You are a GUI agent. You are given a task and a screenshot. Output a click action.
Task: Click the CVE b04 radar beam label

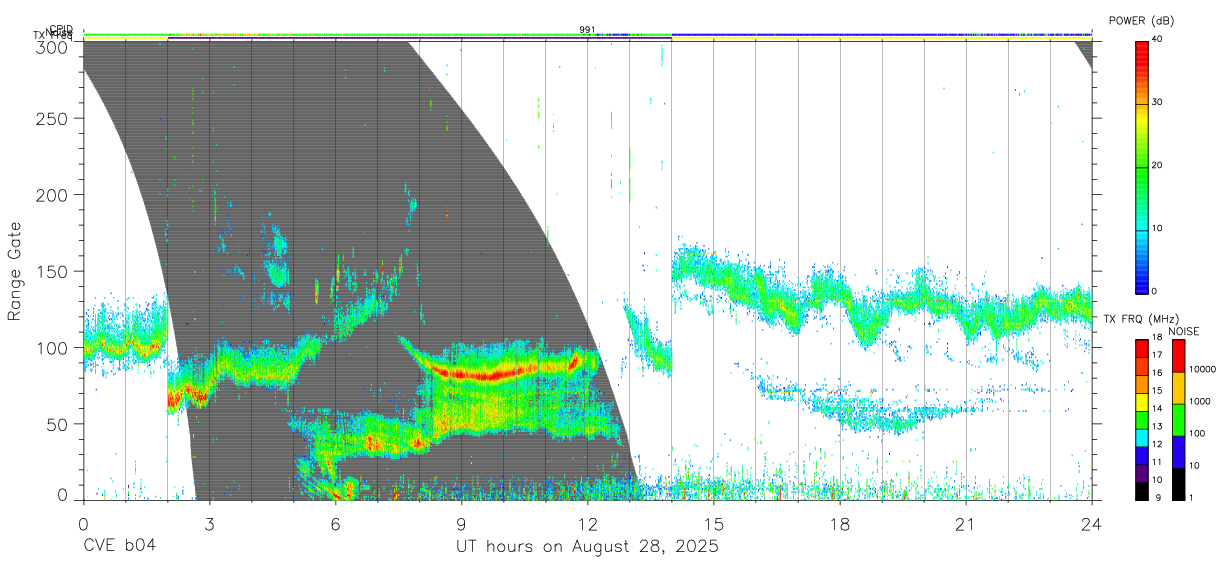(120, 546)
